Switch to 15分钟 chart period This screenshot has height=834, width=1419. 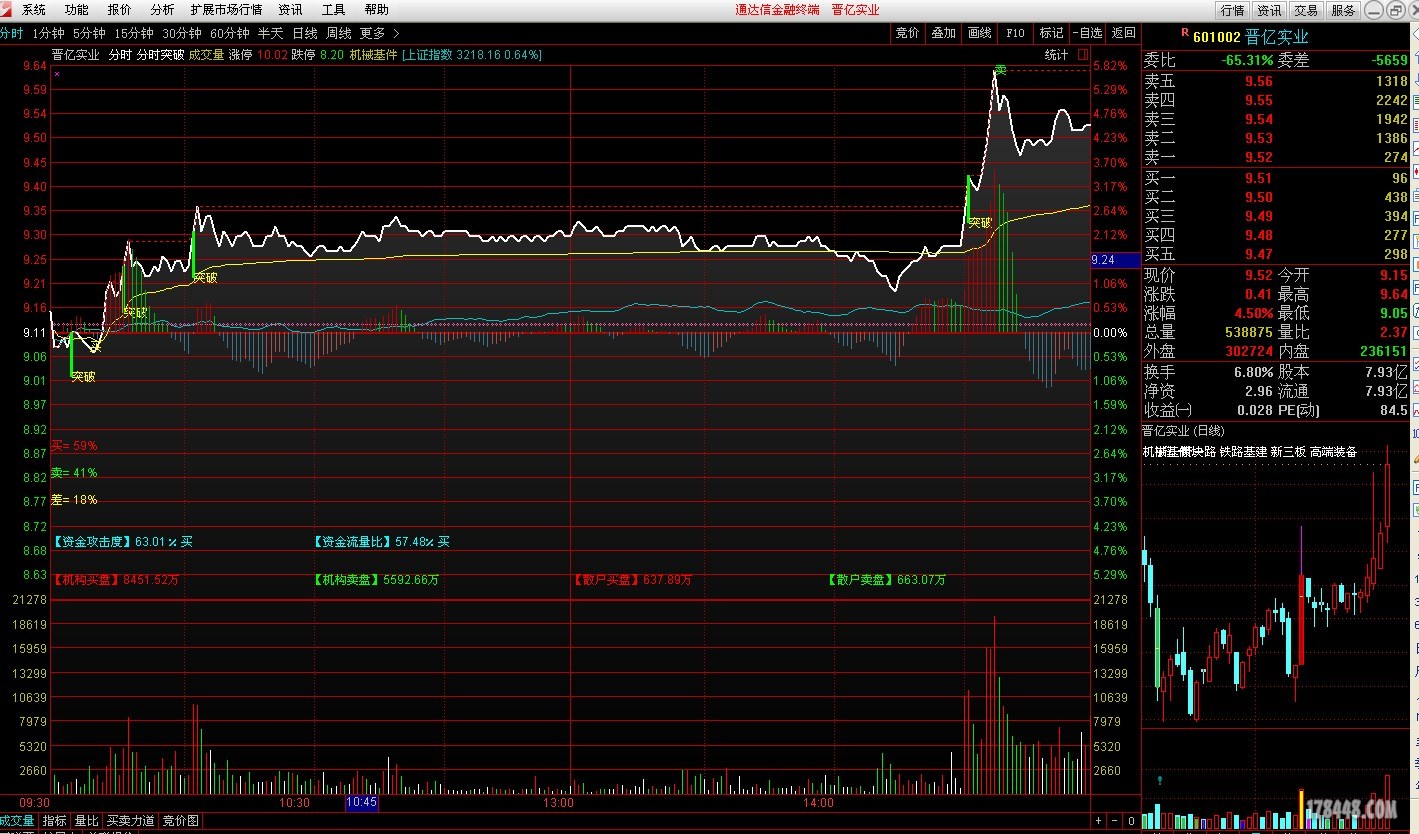point(134,33)
